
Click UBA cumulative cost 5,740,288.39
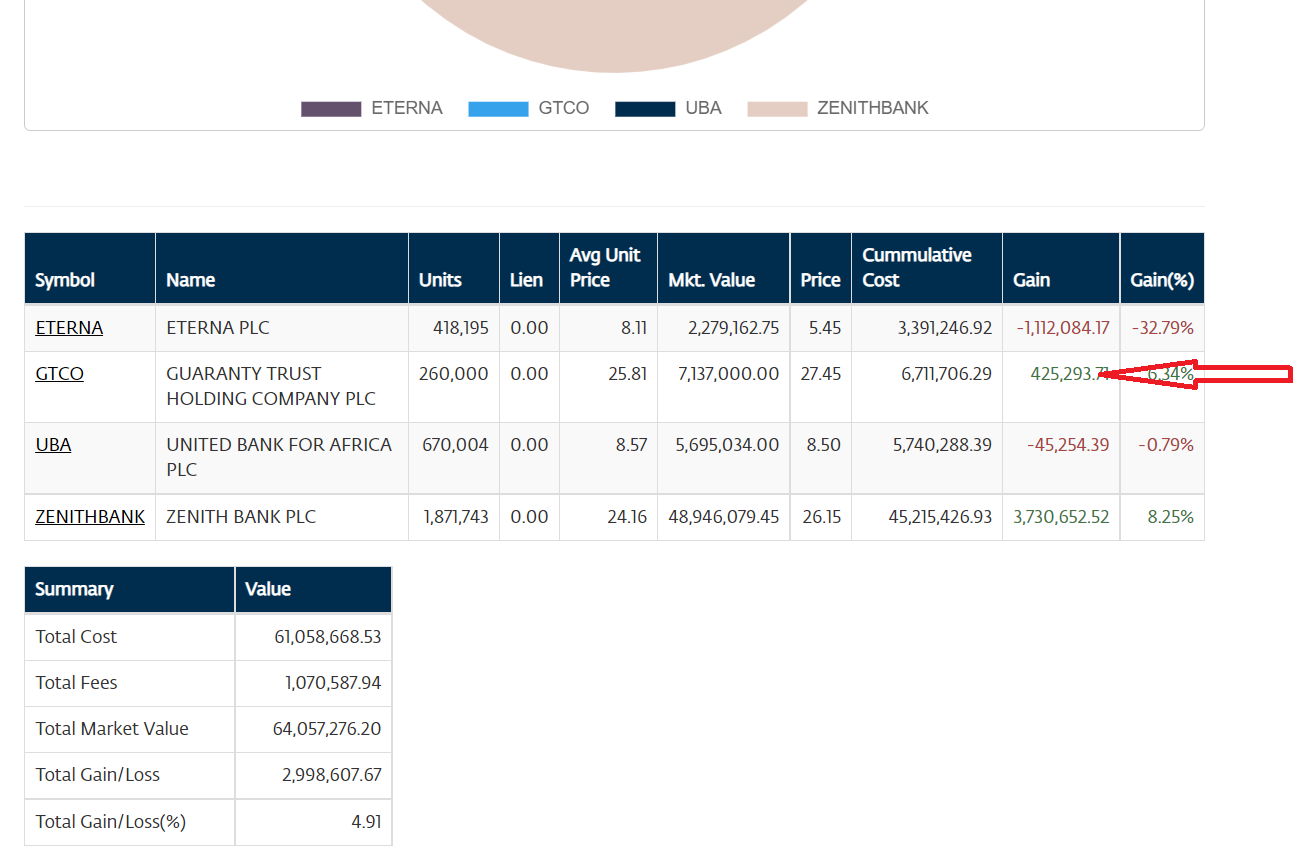pos(942,445)
